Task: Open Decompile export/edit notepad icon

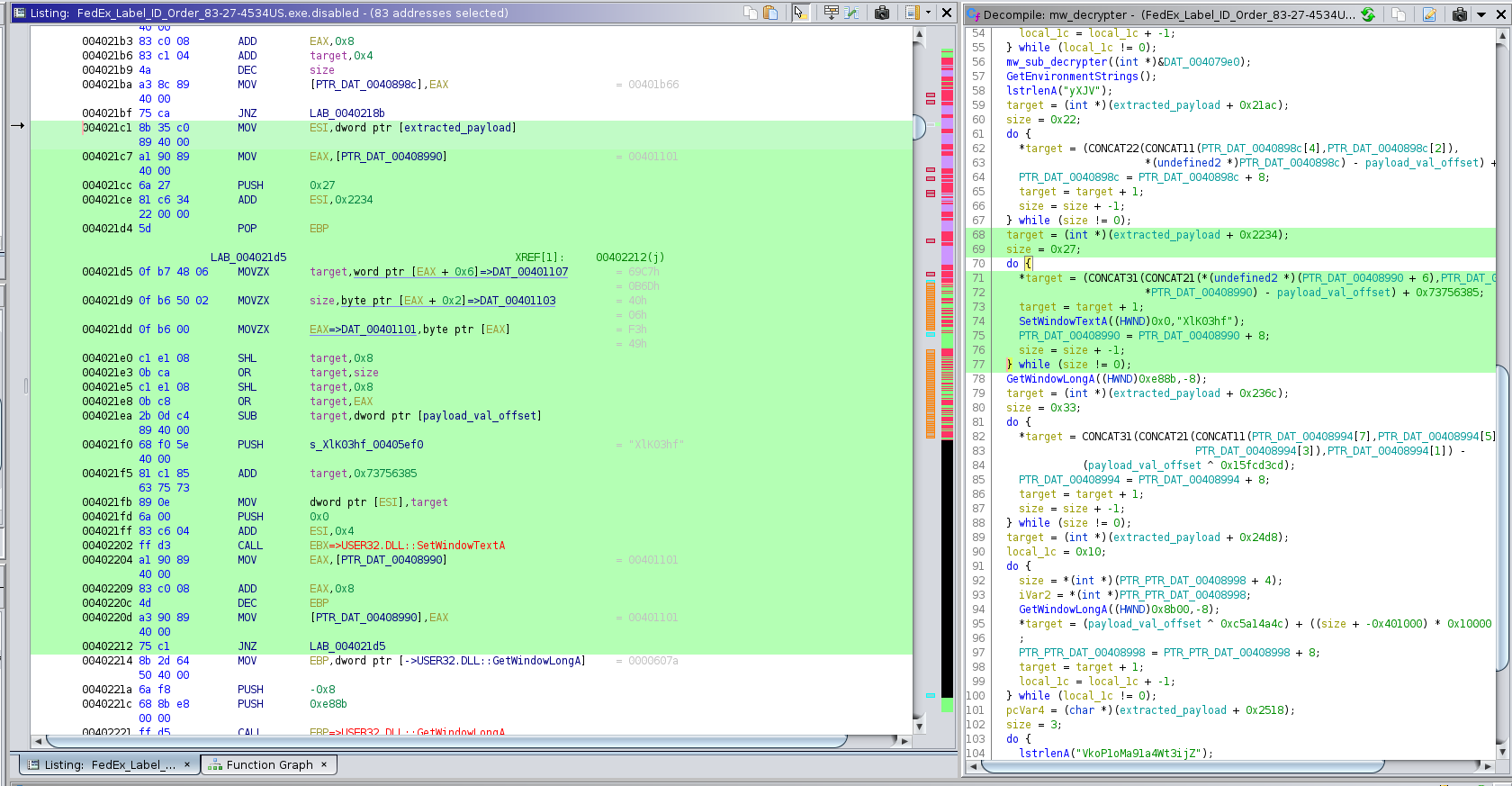Action: (x=1429, y=14)
